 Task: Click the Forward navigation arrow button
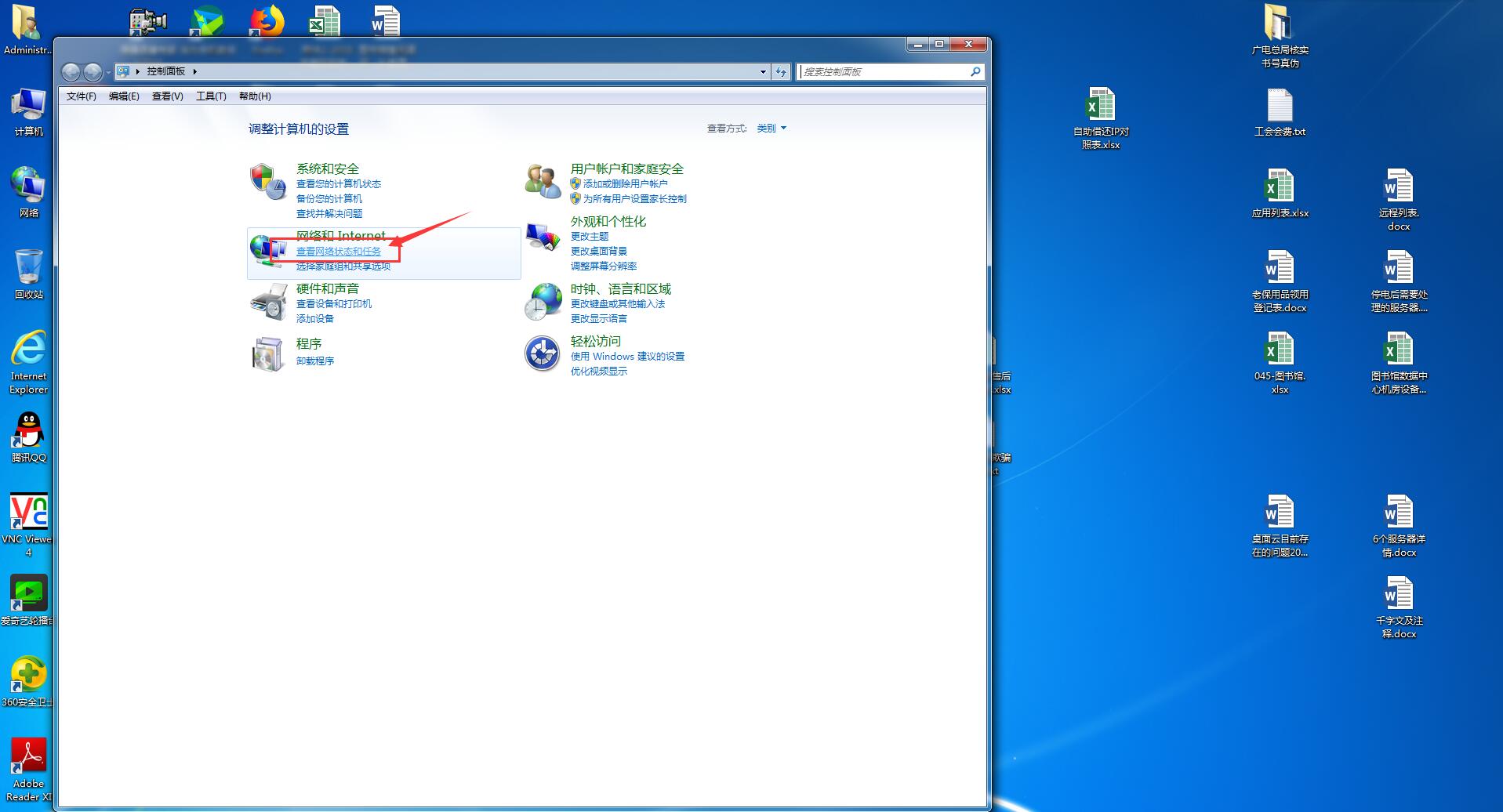[x=93, y=72]
